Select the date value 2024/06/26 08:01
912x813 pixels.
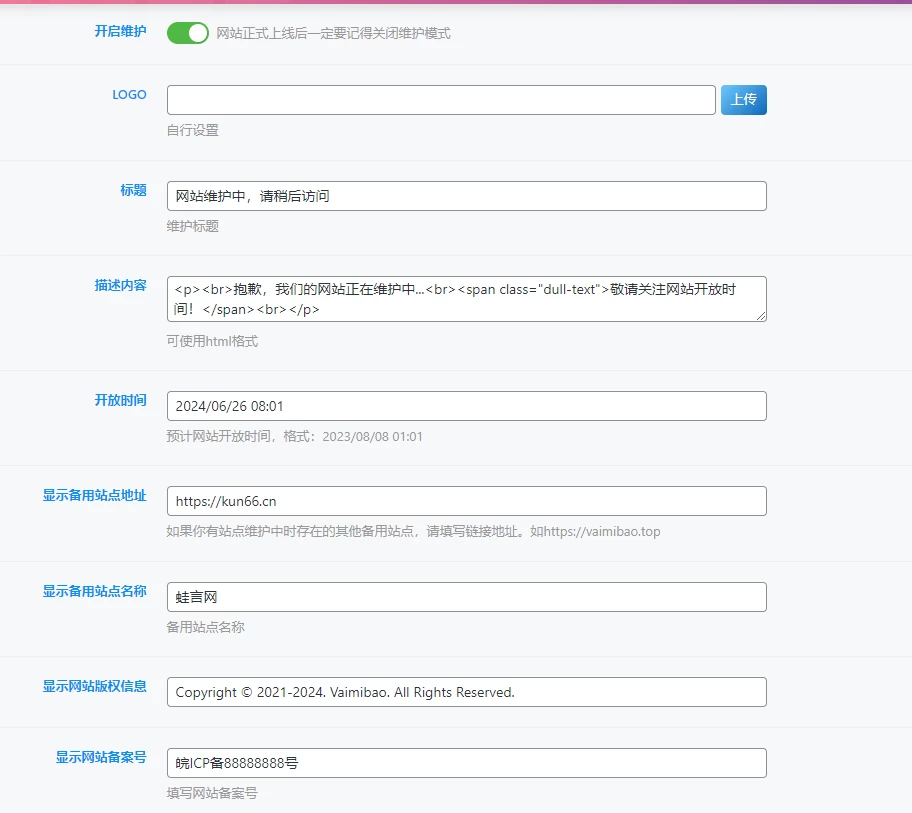pyautogui.click(x=467, y=405)
